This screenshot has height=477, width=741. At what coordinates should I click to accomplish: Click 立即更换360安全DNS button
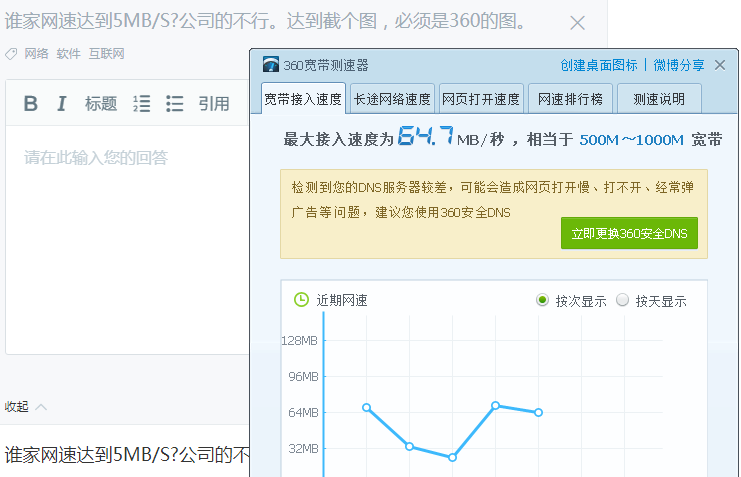point(629,233)
